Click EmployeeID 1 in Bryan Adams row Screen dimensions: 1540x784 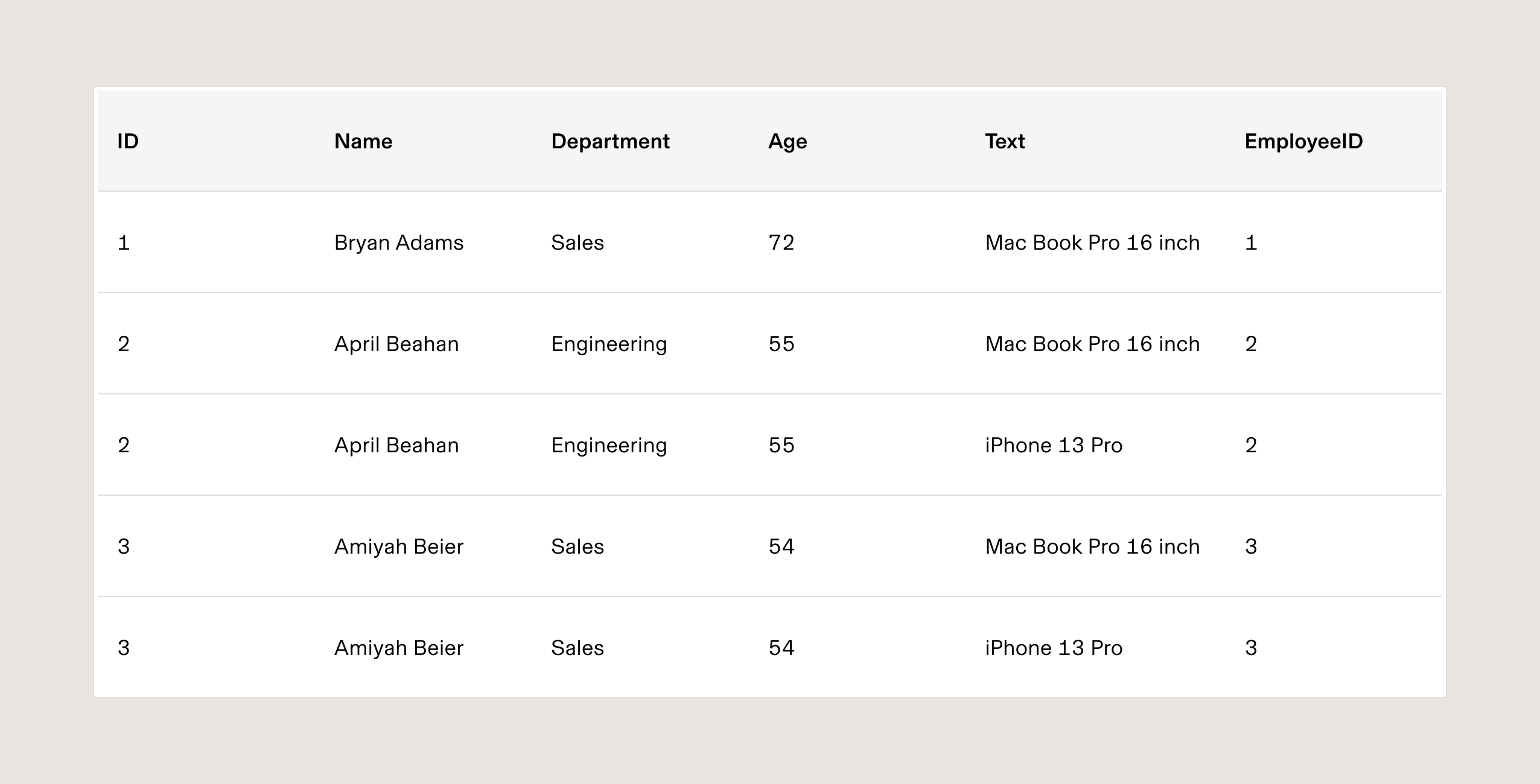pos(1251,242)
